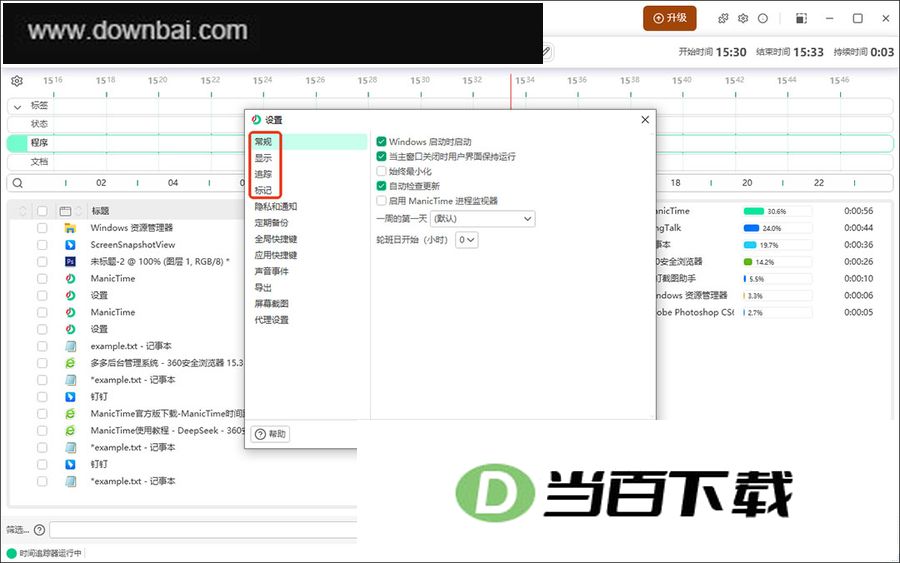Open 应用快捷键 settings category
The image size is (900, 563).
(276, 255)
